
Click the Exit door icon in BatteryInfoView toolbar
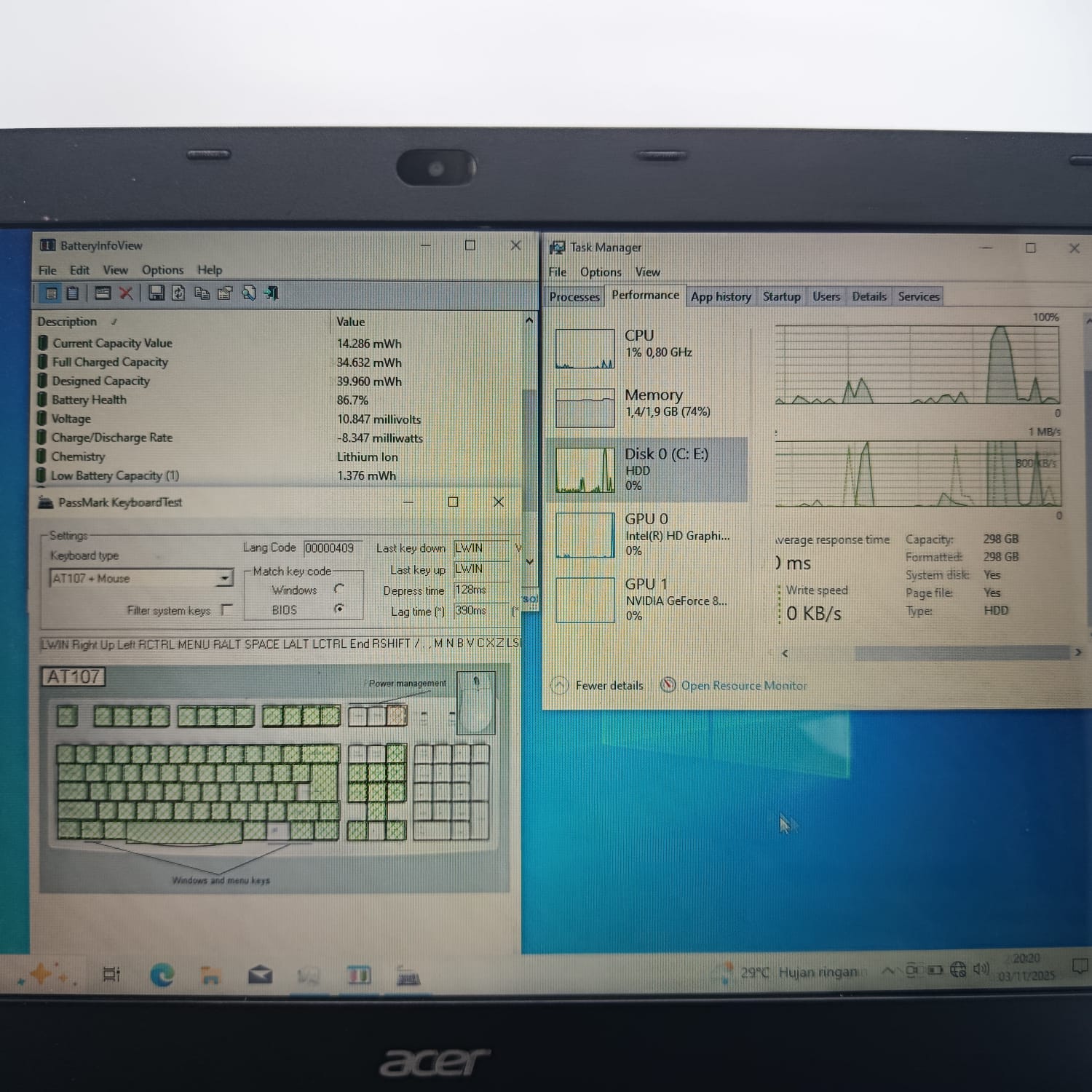272,293
